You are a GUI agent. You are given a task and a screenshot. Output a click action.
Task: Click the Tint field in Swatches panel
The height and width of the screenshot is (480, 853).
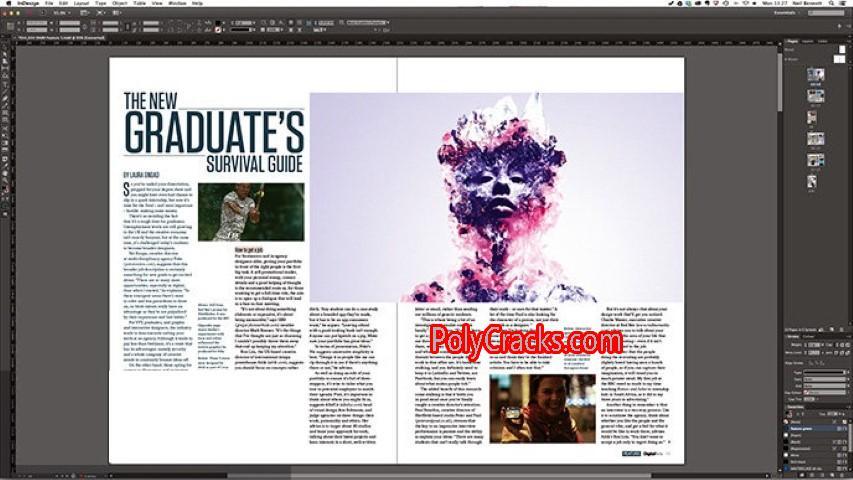(833, 414)
